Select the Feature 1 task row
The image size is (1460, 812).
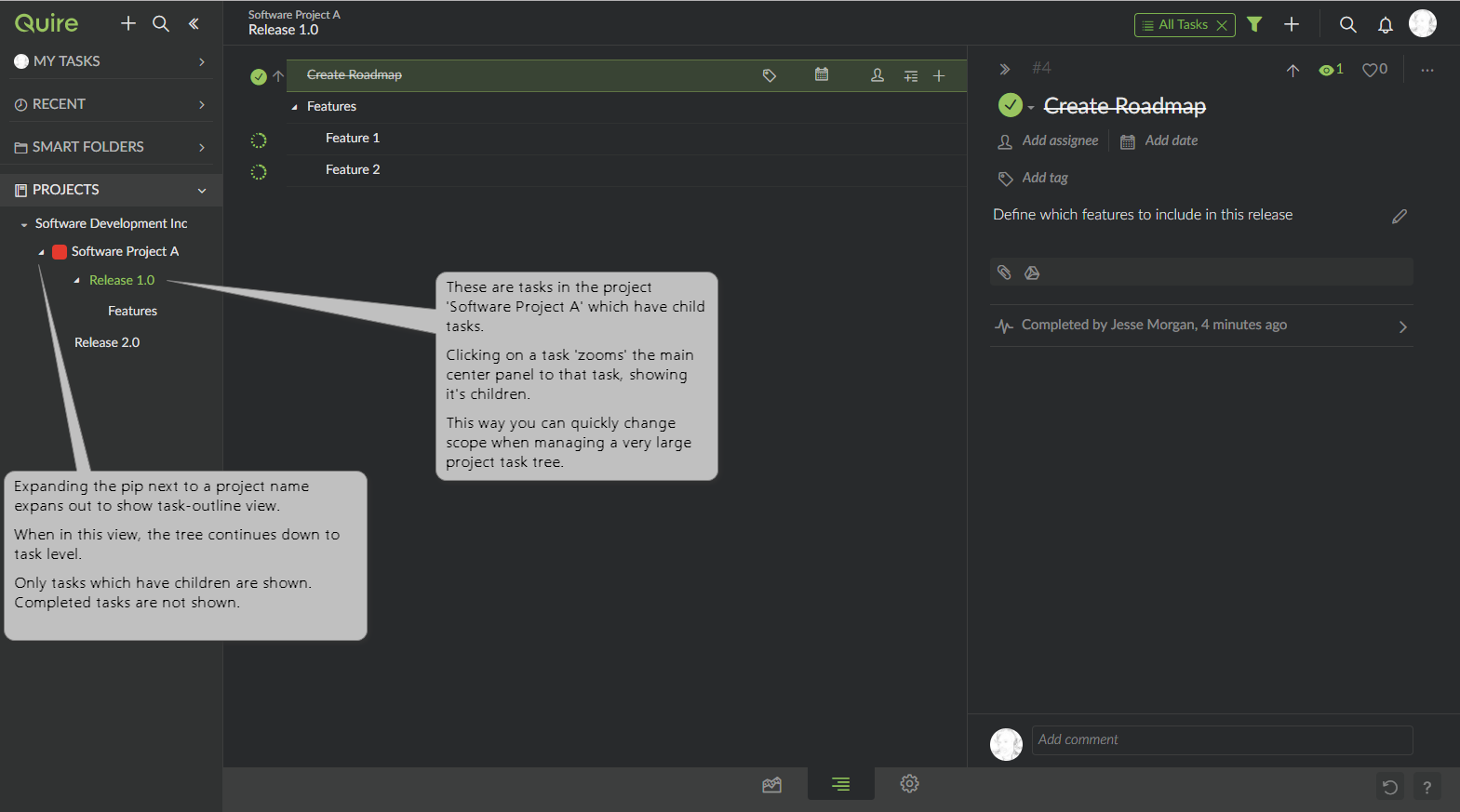pos(626,139)
